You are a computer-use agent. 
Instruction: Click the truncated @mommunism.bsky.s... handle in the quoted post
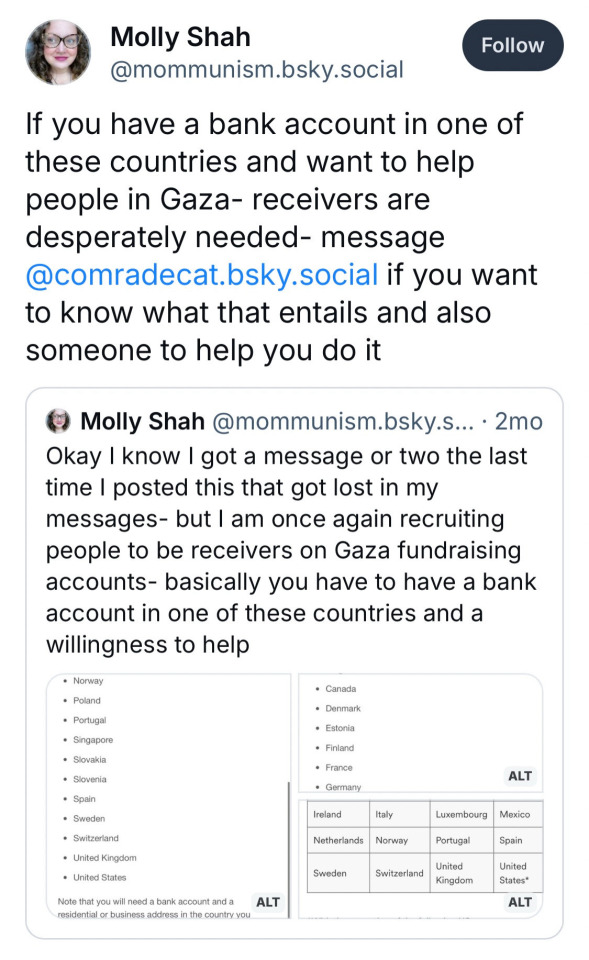point(343,421)
